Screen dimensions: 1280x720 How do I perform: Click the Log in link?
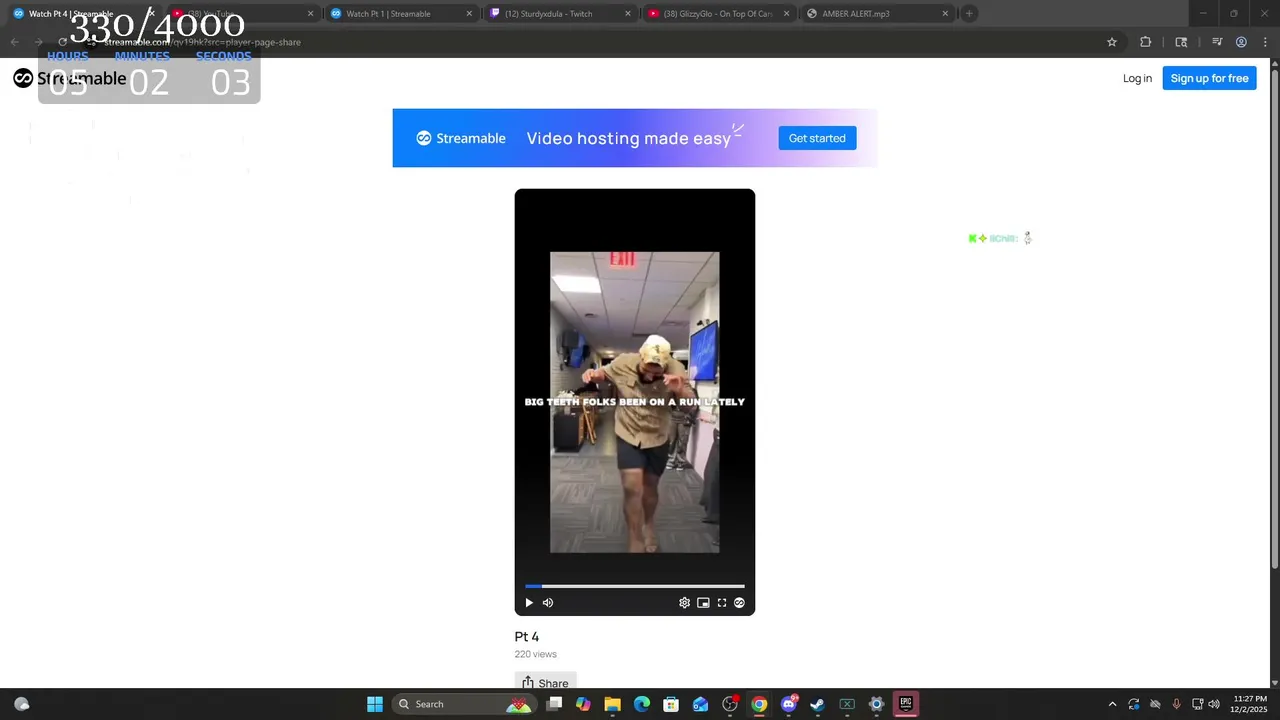click(1137, 78)
